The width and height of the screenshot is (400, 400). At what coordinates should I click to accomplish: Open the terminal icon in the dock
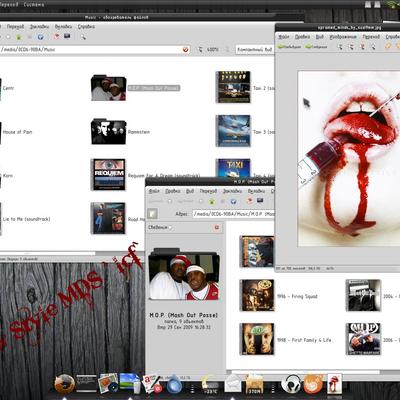[86, 384]
